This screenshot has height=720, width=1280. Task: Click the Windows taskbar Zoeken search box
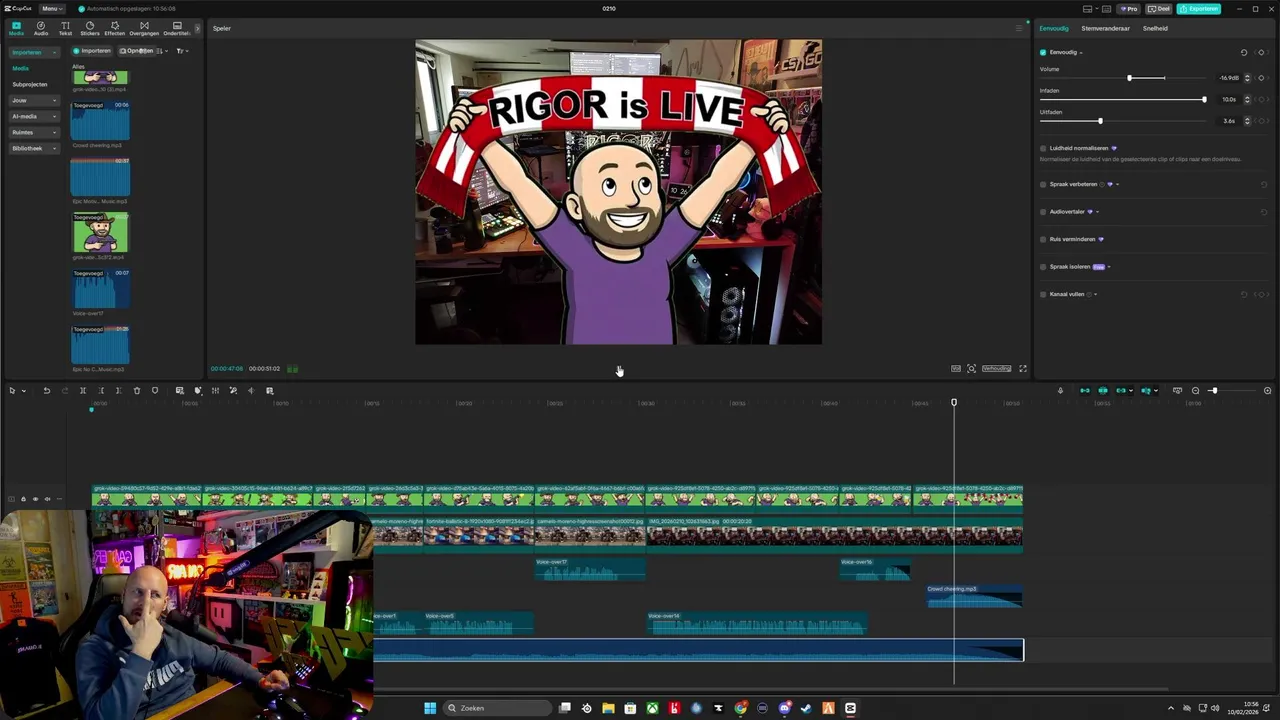click(497, 708)
